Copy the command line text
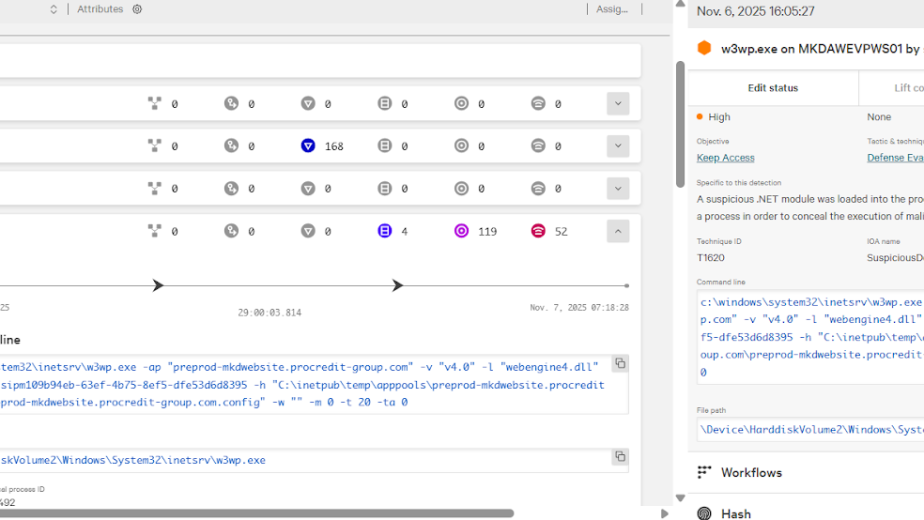This screenshot has height=520, width=924. [x=620, y=363]
